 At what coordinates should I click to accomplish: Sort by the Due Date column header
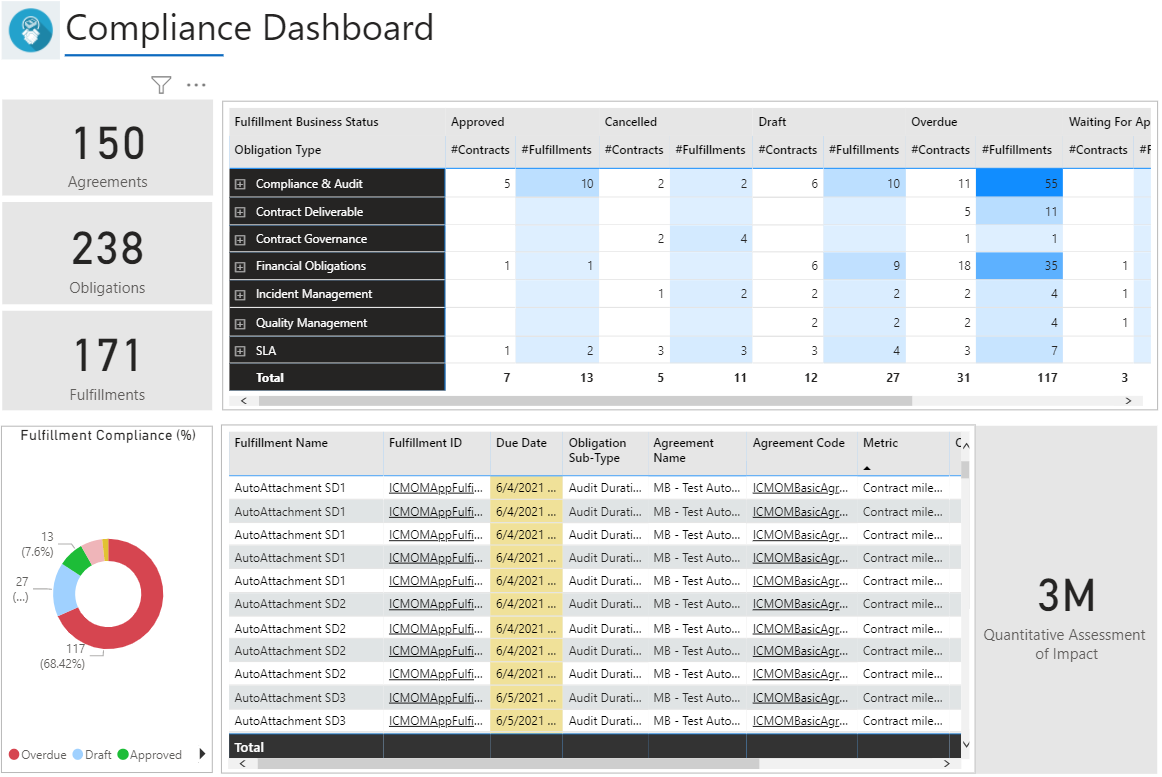pos(521,443)
